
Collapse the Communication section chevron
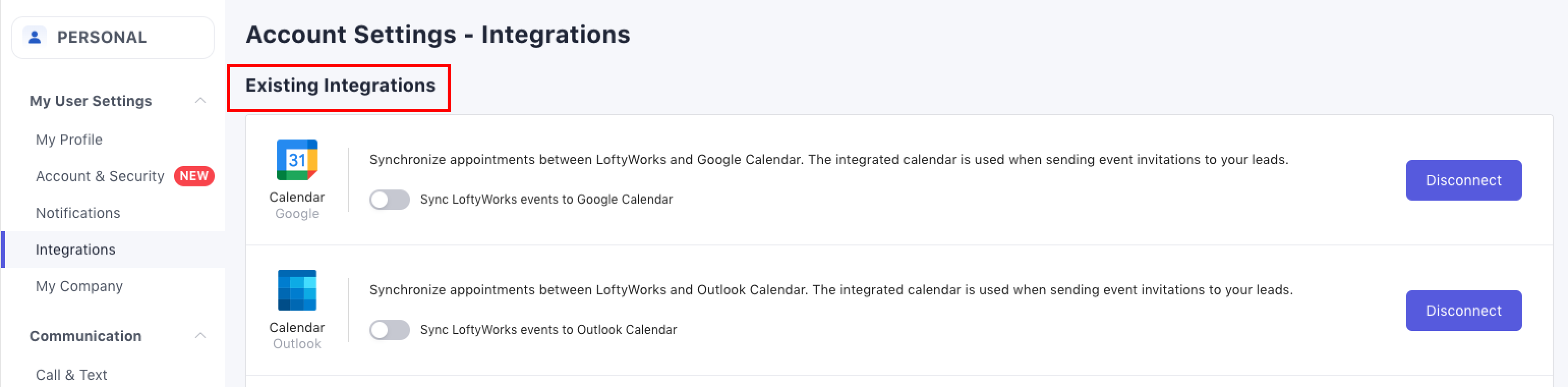coord(200,336)
